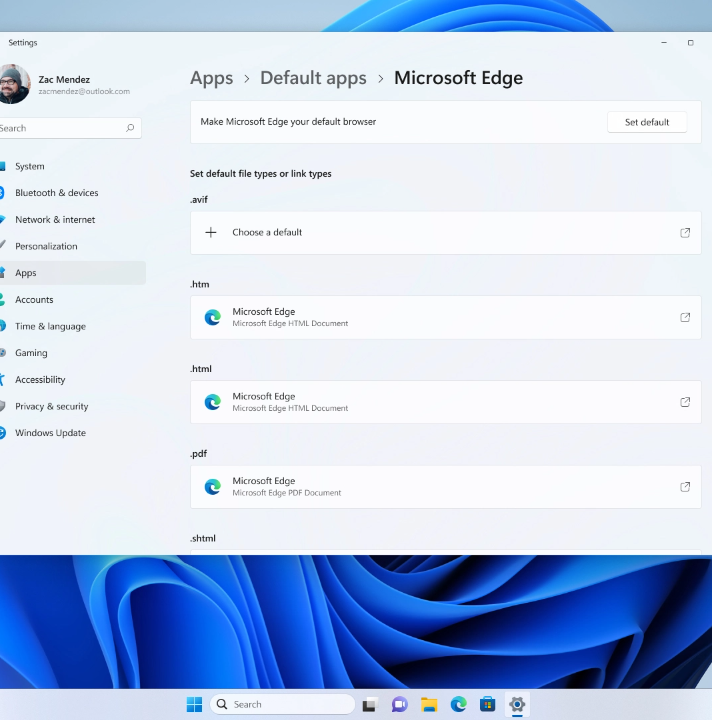This screenshot has width=712, height=720.
Task: Minimize the Settings window
Action: click(664, 43)
